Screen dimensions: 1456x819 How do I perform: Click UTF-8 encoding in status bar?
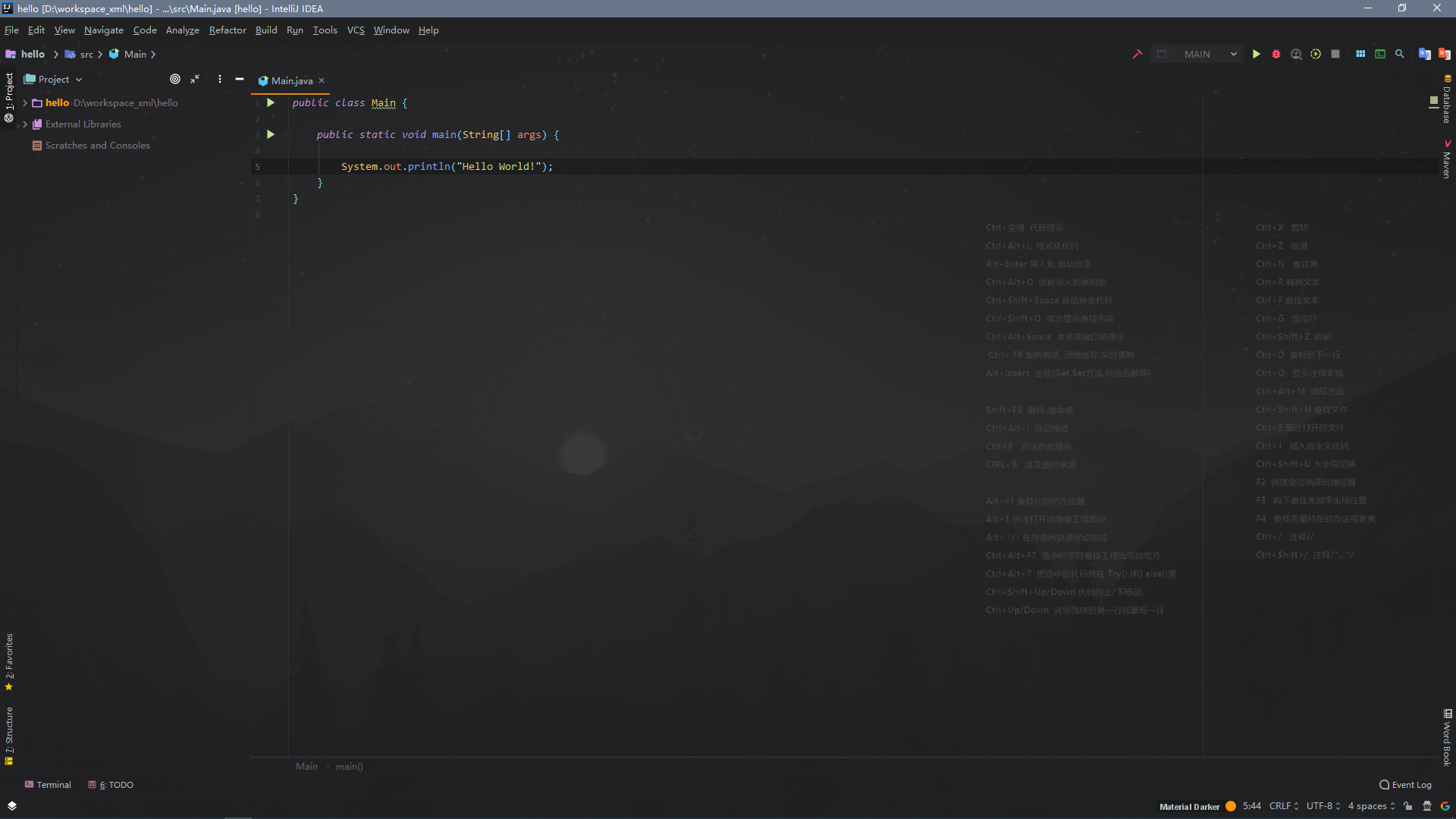(1320, 806)
